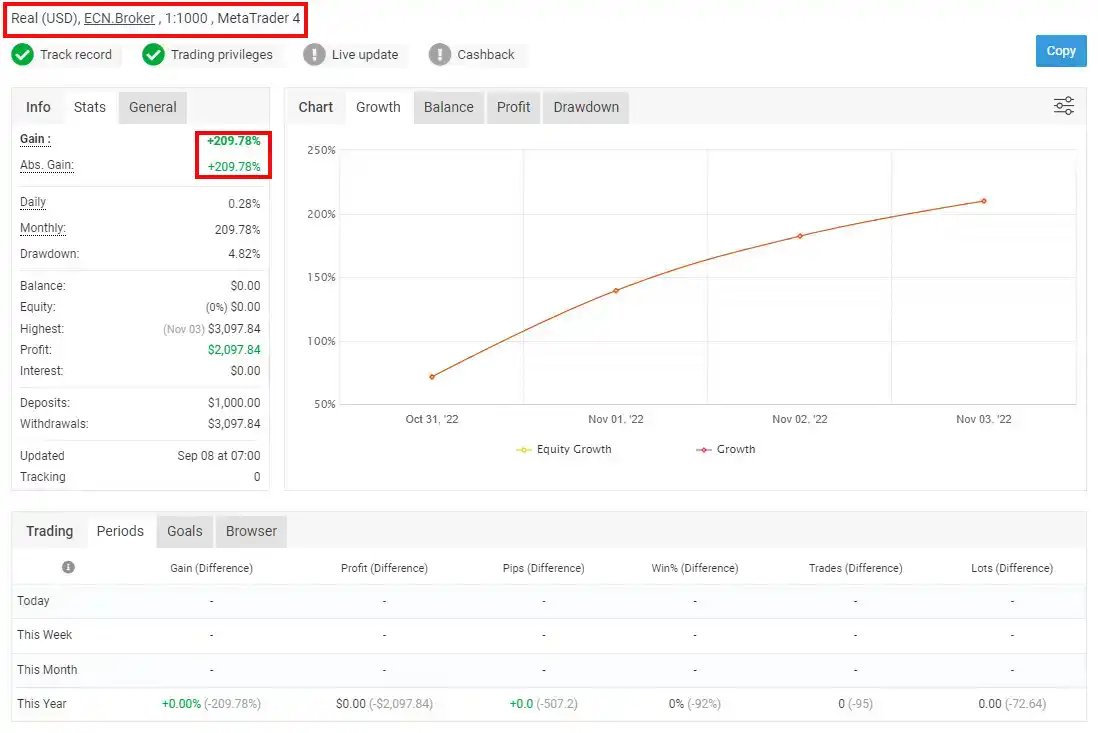Click the Track record green checkmark icon
This screenshot has width=1098, height=733.
pyautogui.click(x=22, y=54)
